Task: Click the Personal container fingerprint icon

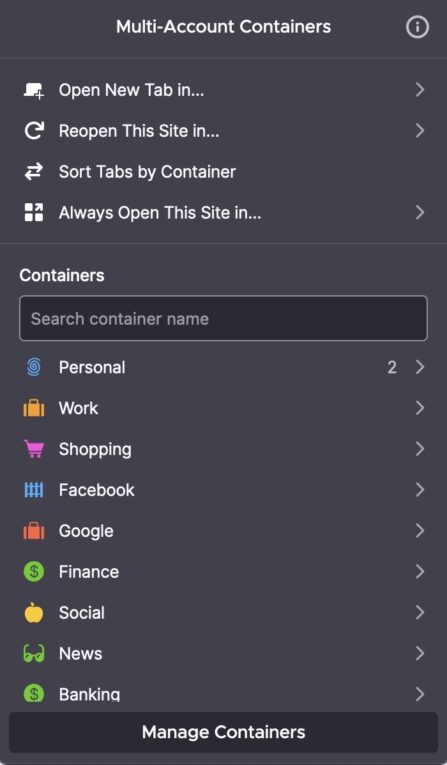Action: pyautogui.click(x=34, y=367)
